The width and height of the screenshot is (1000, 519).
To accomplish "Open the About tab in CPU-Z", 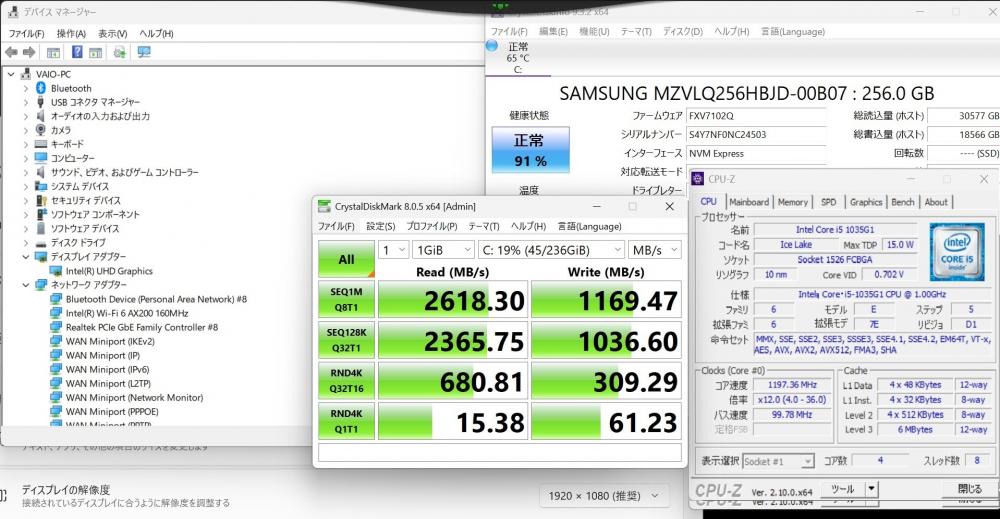I will (x=936, y=201).
